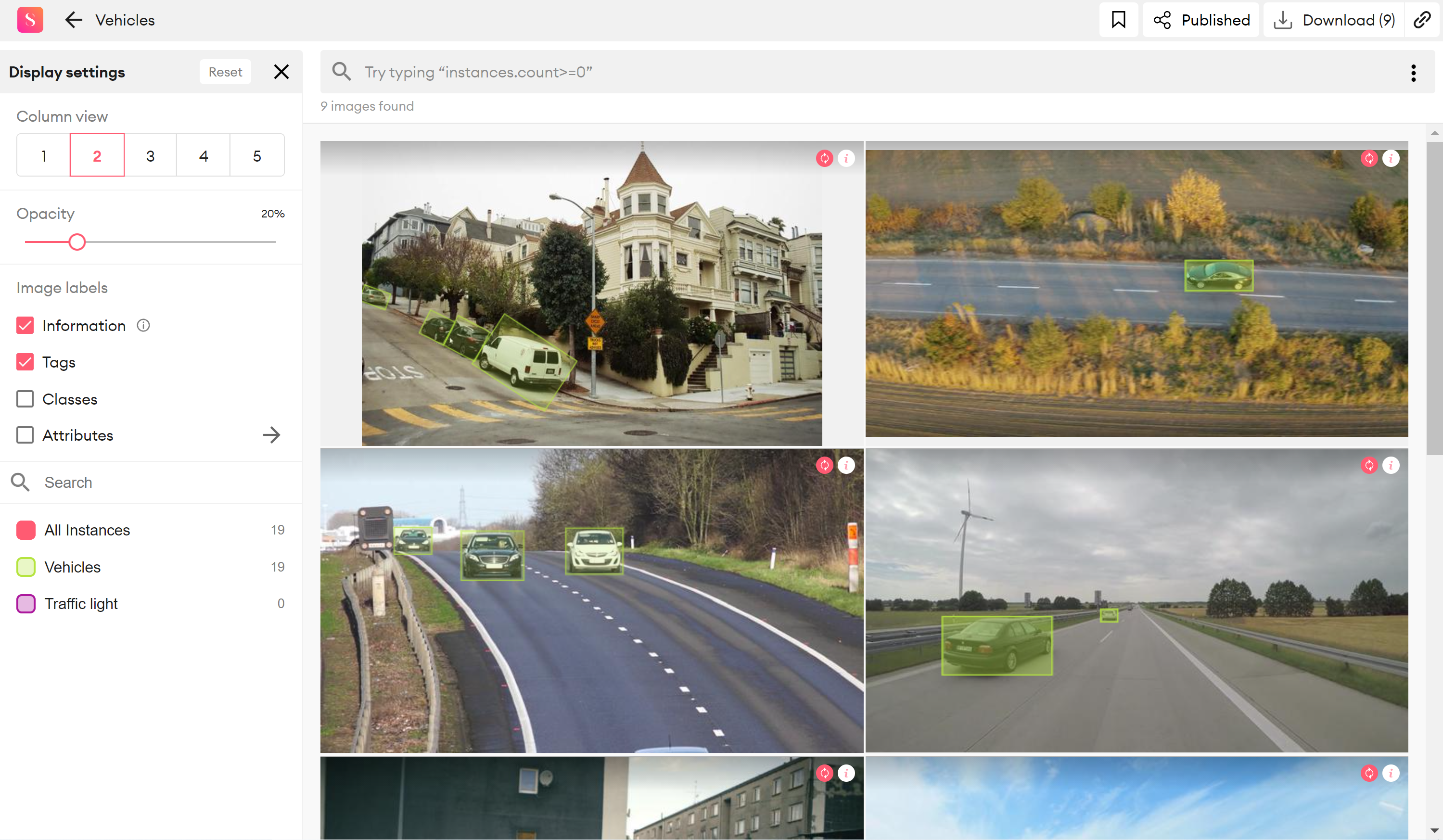The height and width of the screenshot is (840, 1443).
Task: Click the red refresh icon on apartment building image
Action: [825, 774]
